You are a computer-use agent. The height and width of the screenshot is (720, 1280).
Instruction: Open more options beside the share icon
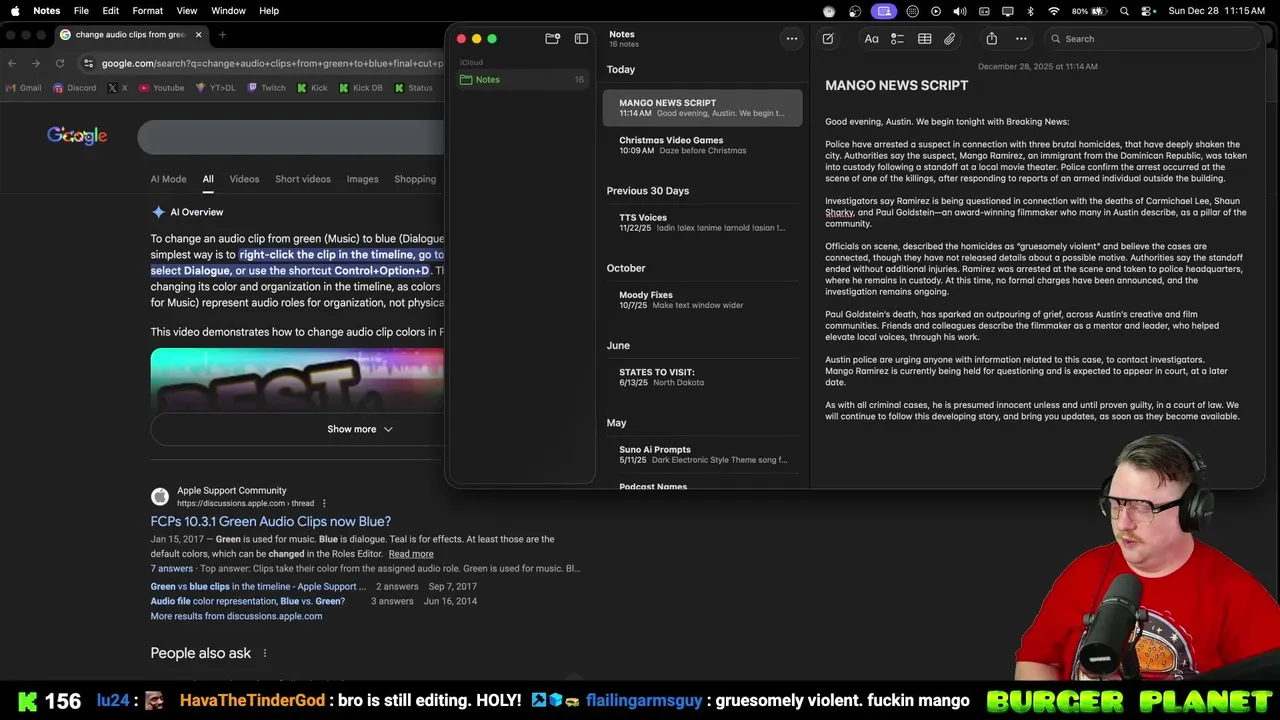(x=1021, y=39)
